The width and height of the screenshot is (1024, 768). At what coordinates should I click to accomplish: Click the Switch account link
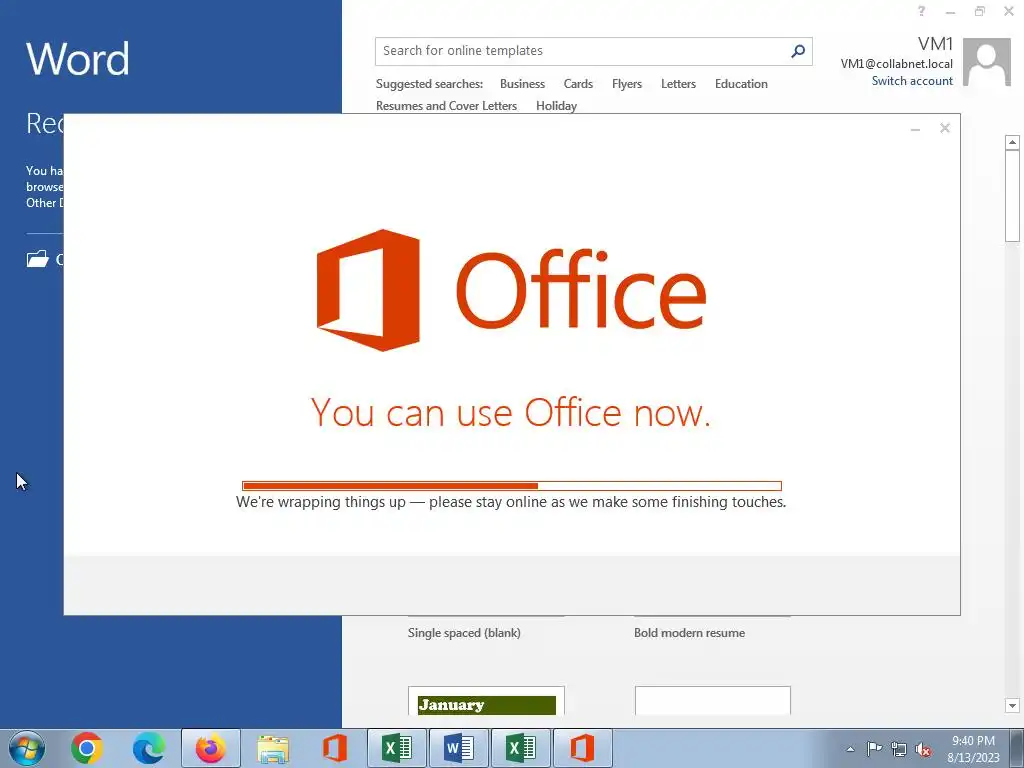point(912,81)
